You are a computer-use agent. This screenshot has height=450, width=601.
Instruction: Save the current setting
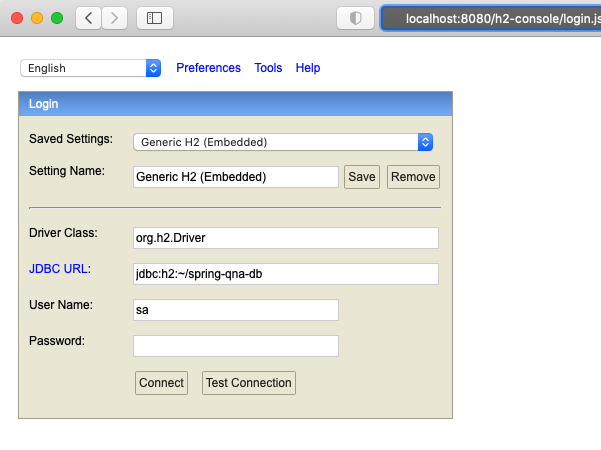(362, 177)
